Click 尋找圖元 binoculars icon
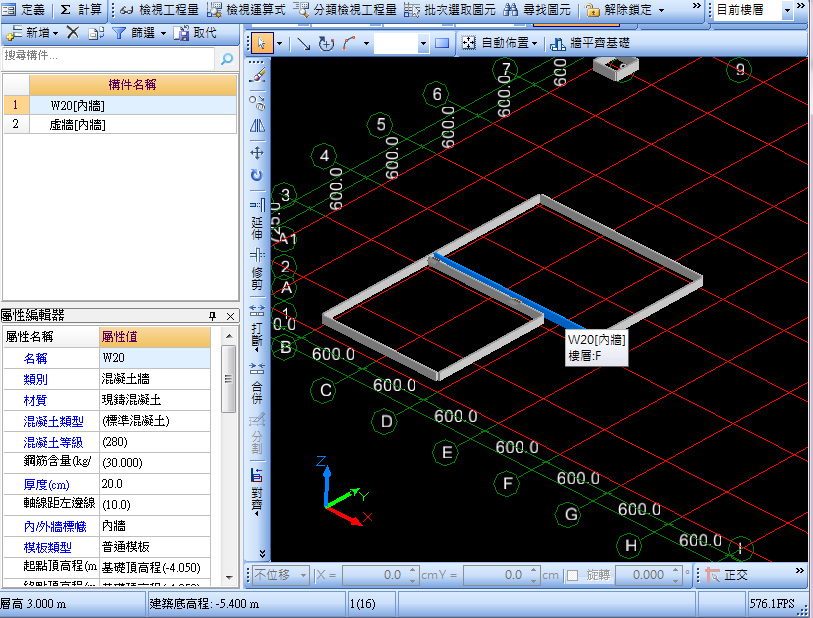The width and height of the screenshot is (813, 618). 511,9
